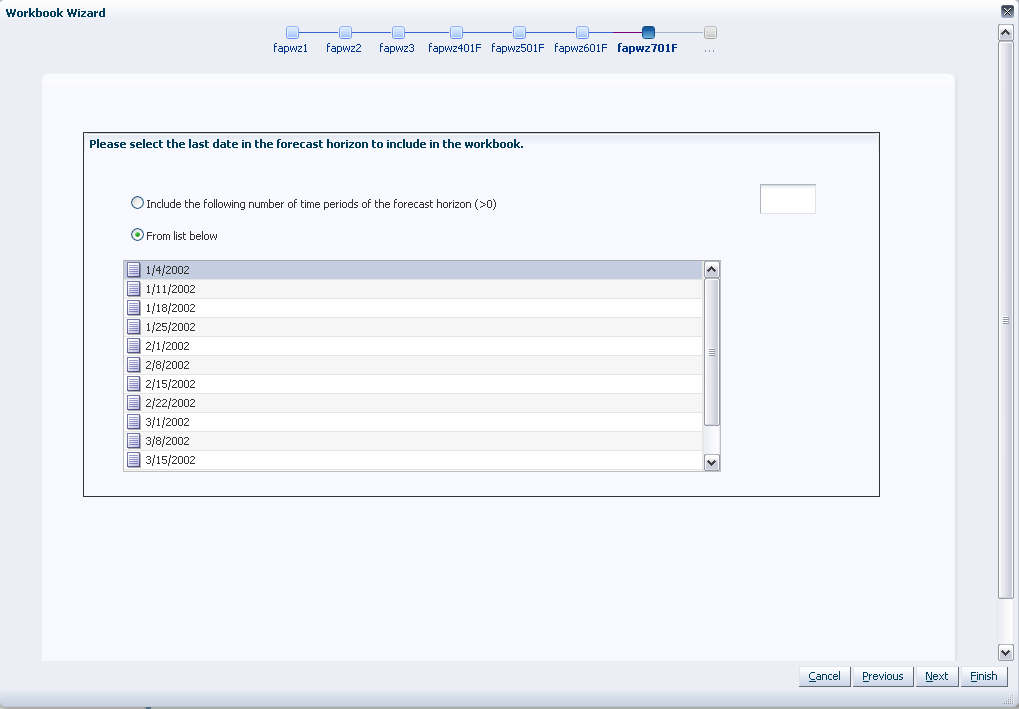
Task: Click the date list scroll-up arrow
Action: click(712, 270)
